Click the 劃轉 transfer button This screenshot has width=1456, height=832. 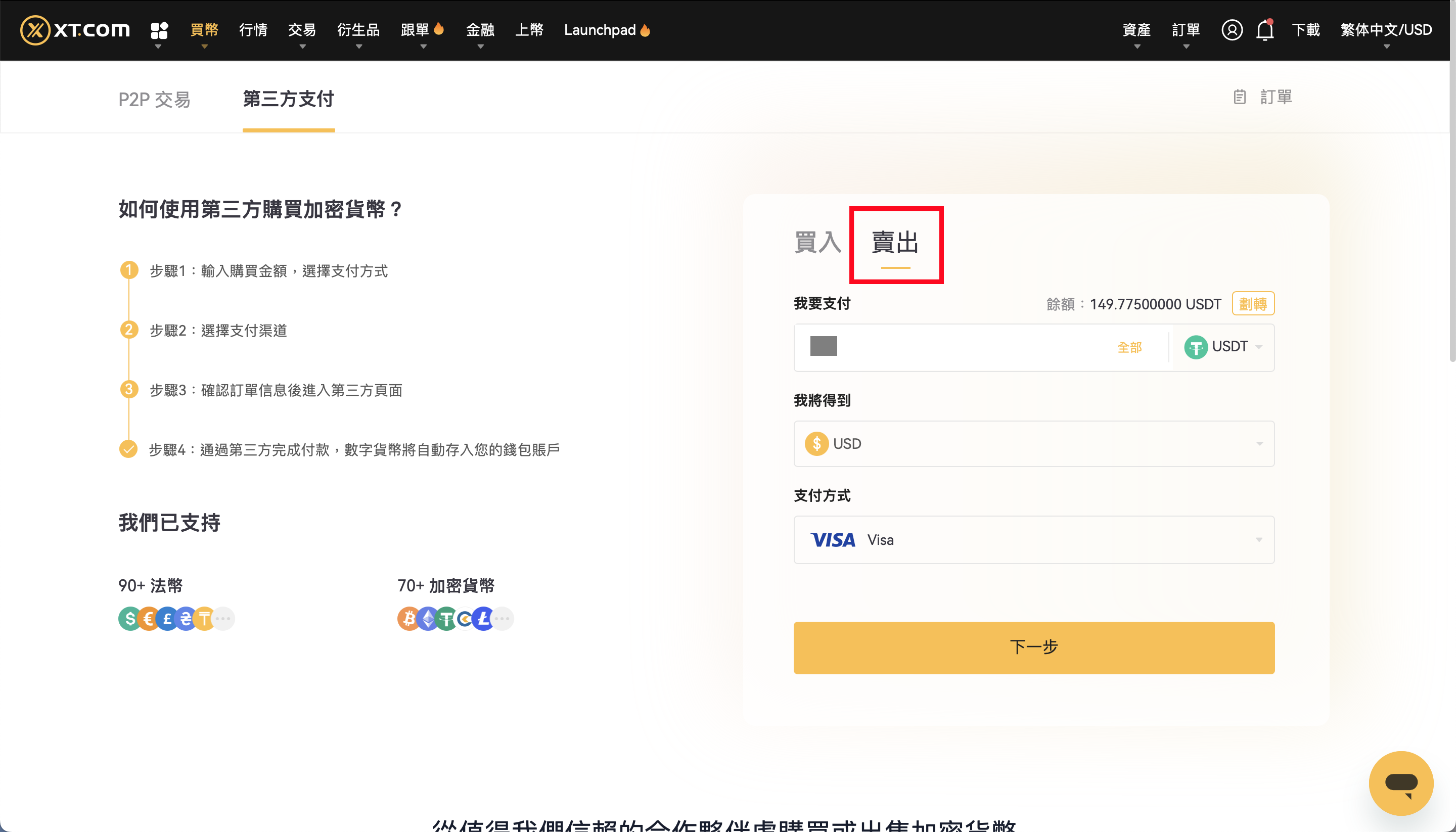click(x=1253, y=303)
